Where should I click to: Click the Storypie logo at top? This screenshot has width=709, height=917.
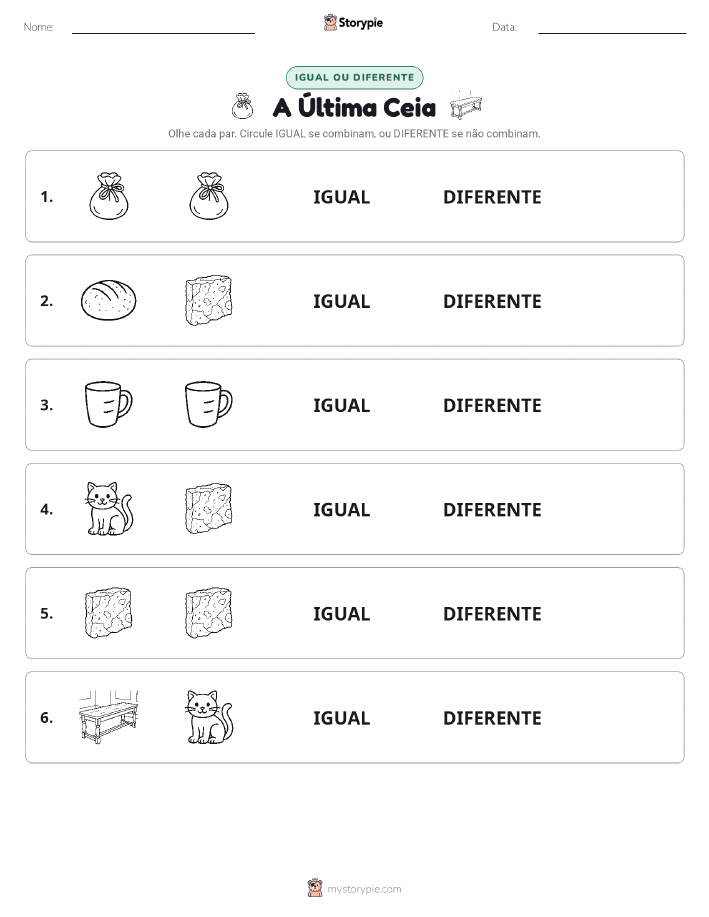click(353, 23)
